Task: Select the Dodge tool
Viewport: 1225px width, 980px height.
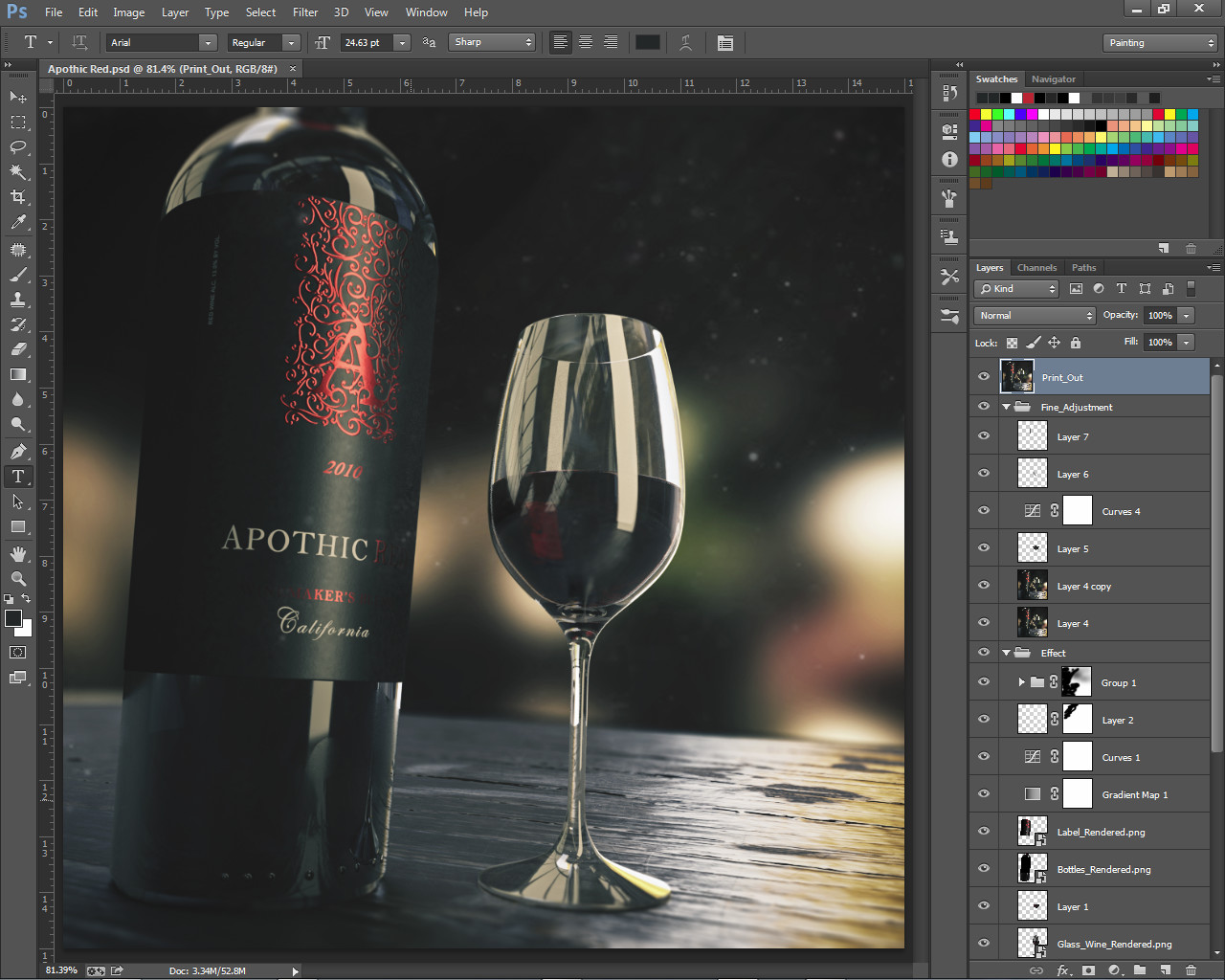Action: pyautogui.click(x=18, y=424)
